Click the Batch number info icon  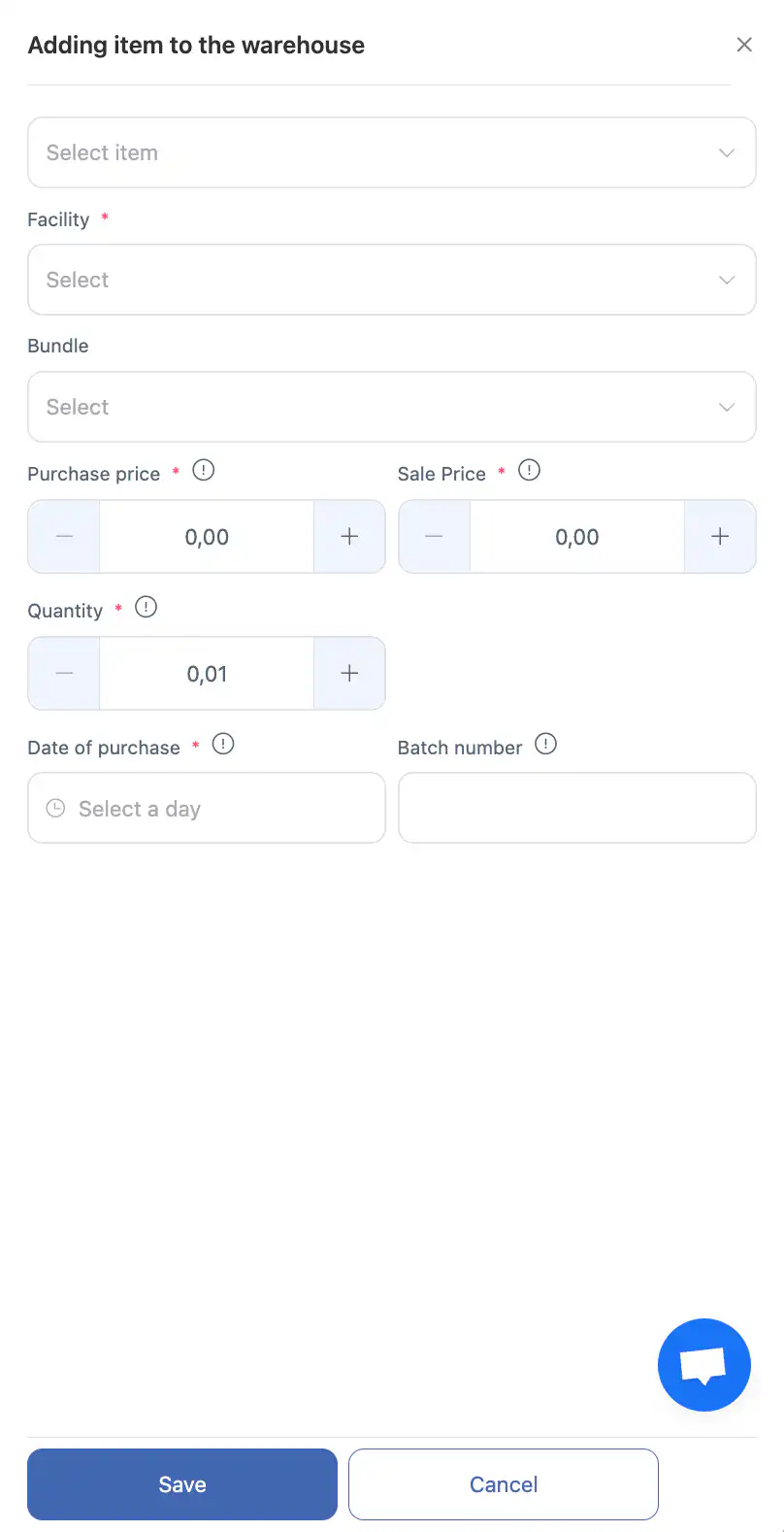546,745
